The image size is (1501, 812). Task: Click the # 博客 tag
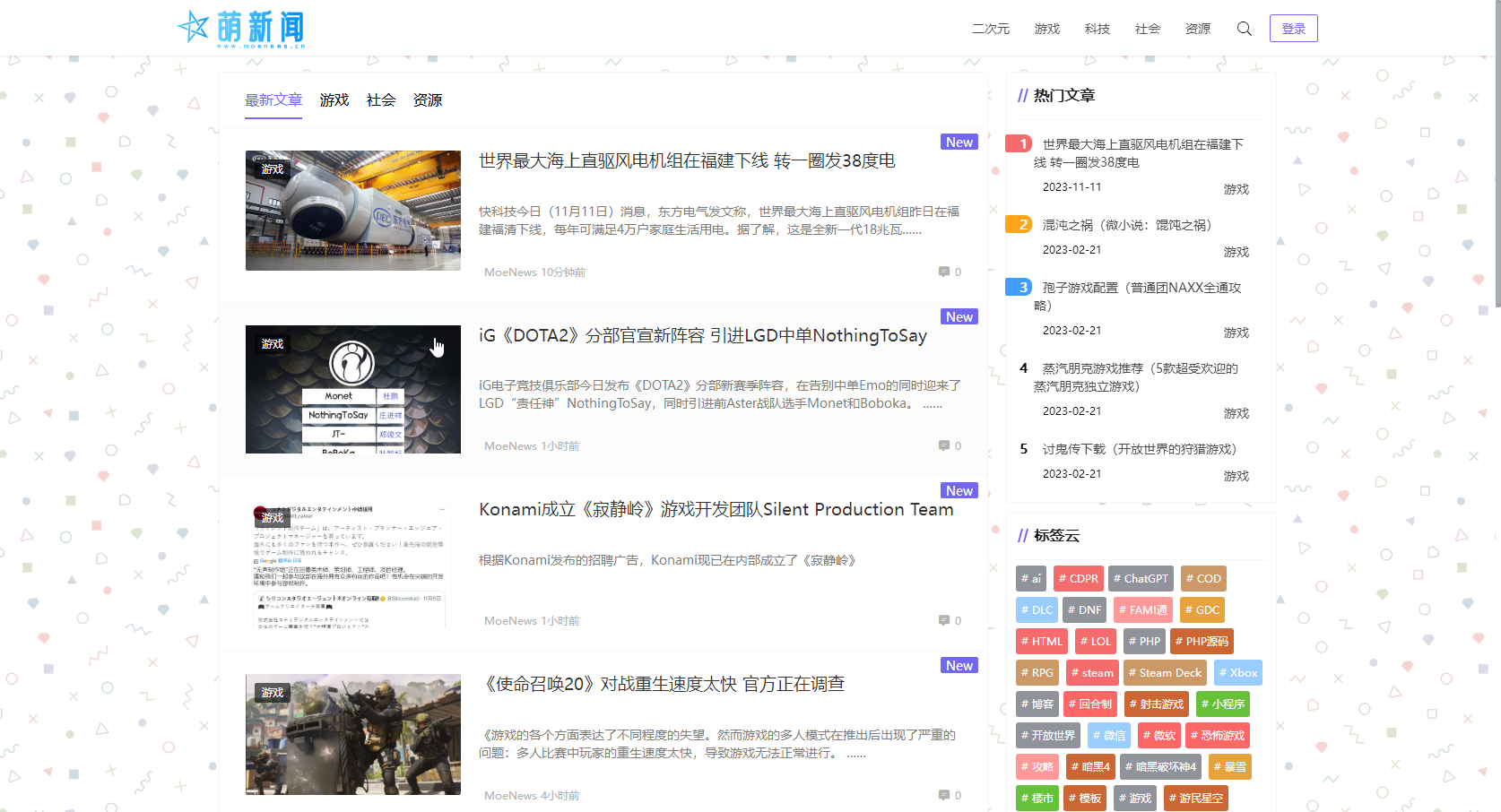pyautogui.click(x=1037, y=704)
